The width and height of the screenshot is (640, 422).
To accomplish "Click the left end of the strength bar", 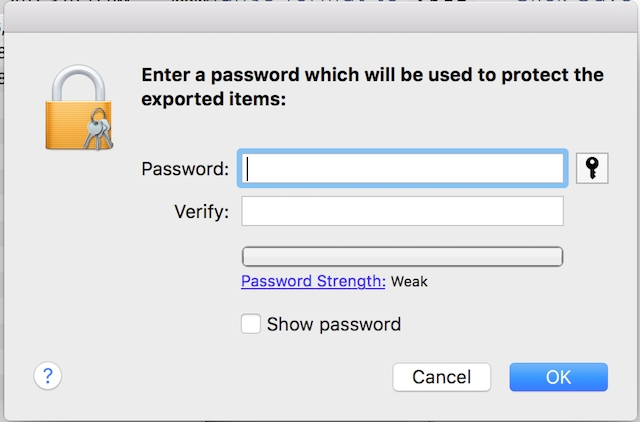I will [250, 255].
